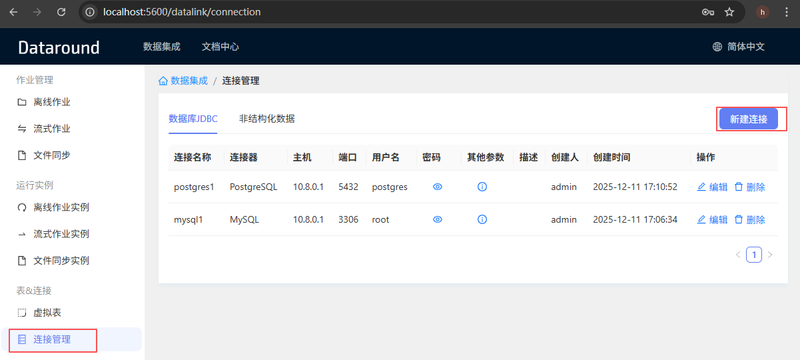Click the browser address bar
This screenshot has width=800, height=360.
pyautogui.click(x=388, y=12)
